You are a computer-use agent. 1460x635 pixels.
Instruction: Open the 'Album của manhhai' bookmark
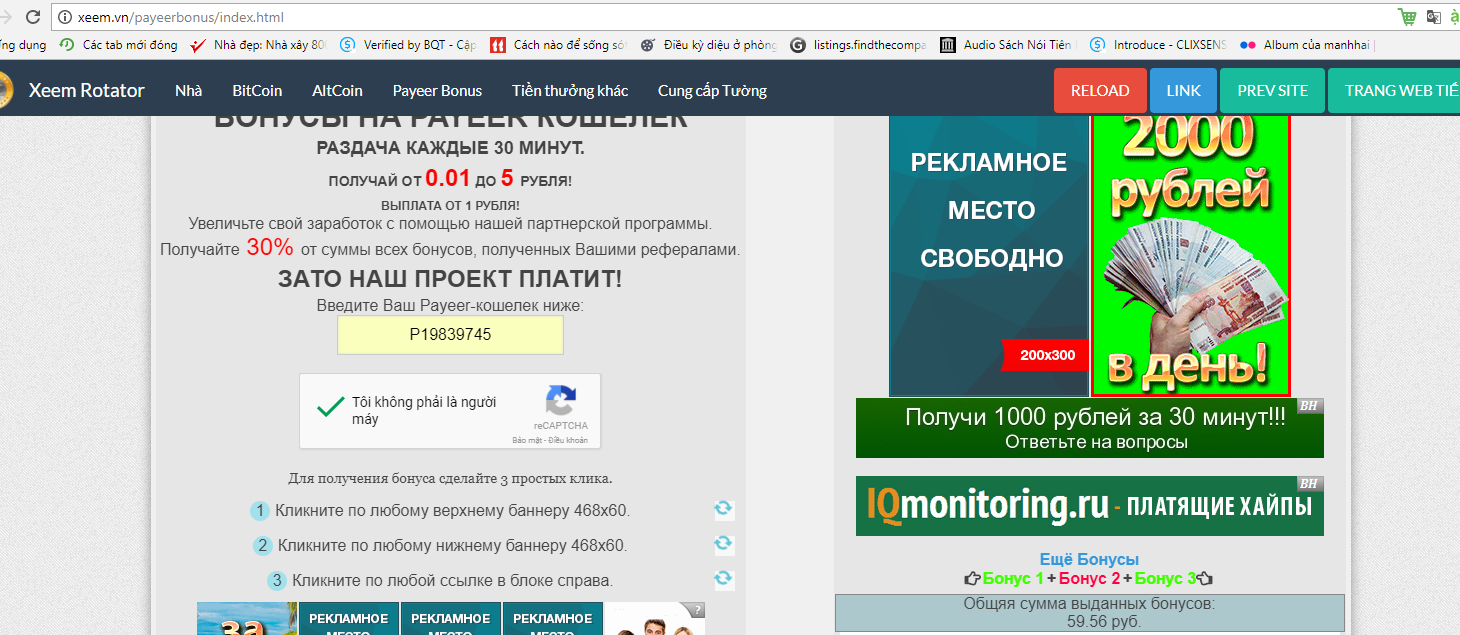click(x=1308, y=45)
